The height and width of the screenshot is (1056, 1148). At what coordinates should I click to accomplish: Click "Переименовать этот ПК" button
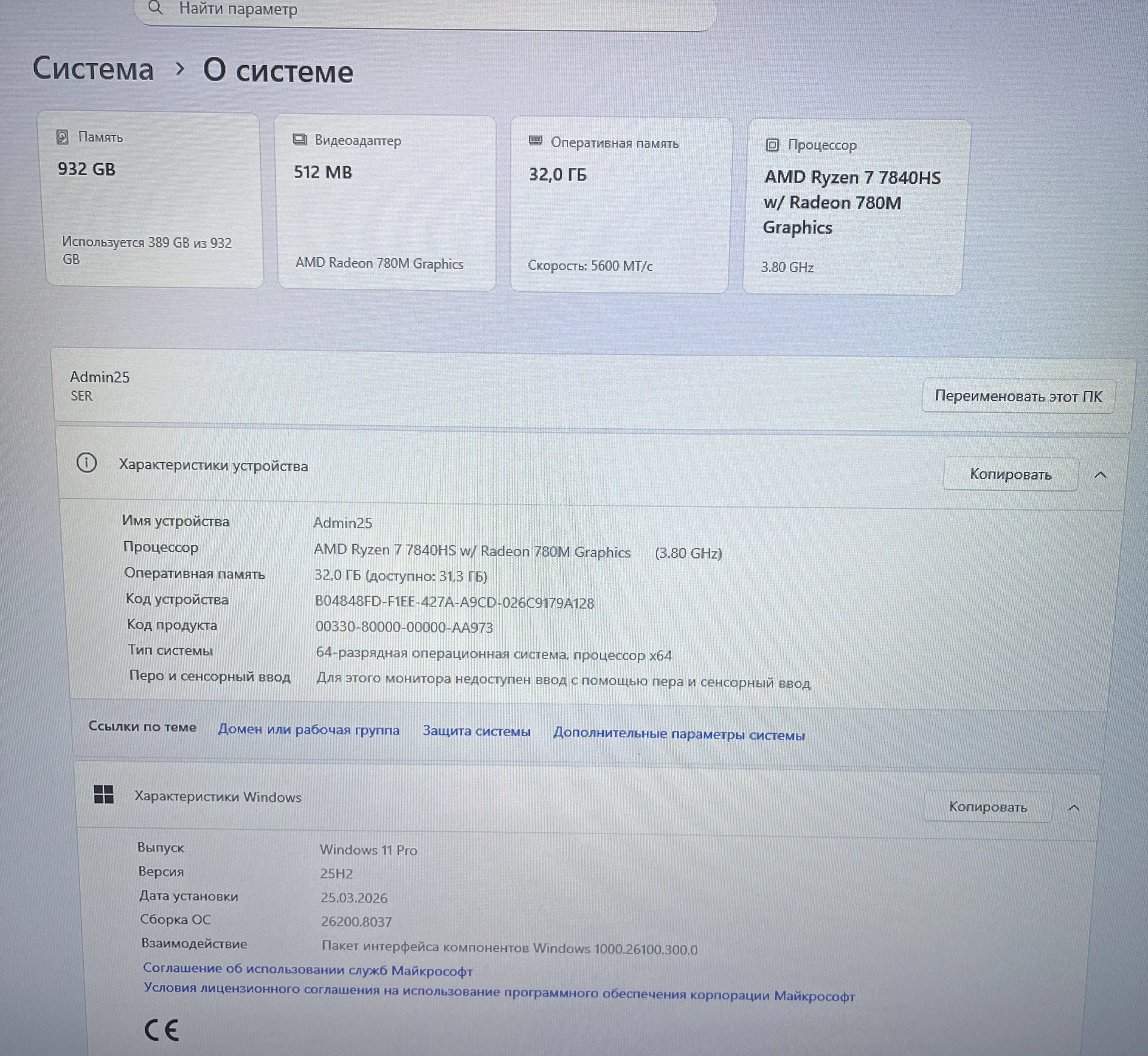coord(1018,396)
